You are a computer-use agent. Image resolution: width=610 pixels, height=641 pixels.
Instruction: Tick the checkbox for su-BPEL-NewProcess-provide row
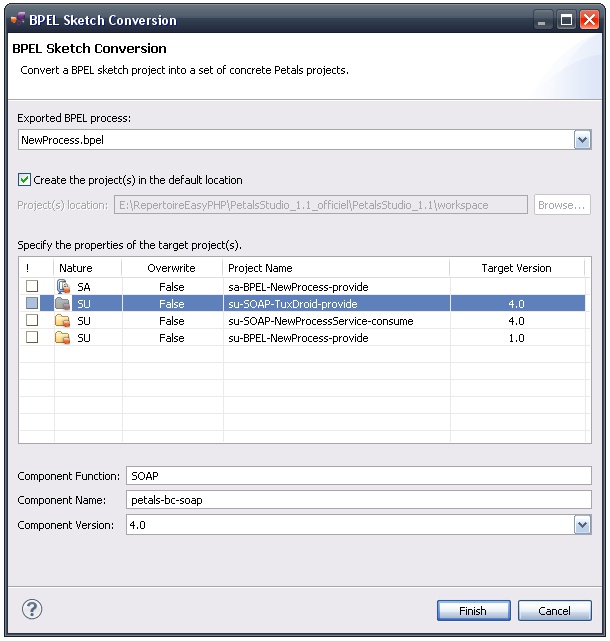[32, 338]
